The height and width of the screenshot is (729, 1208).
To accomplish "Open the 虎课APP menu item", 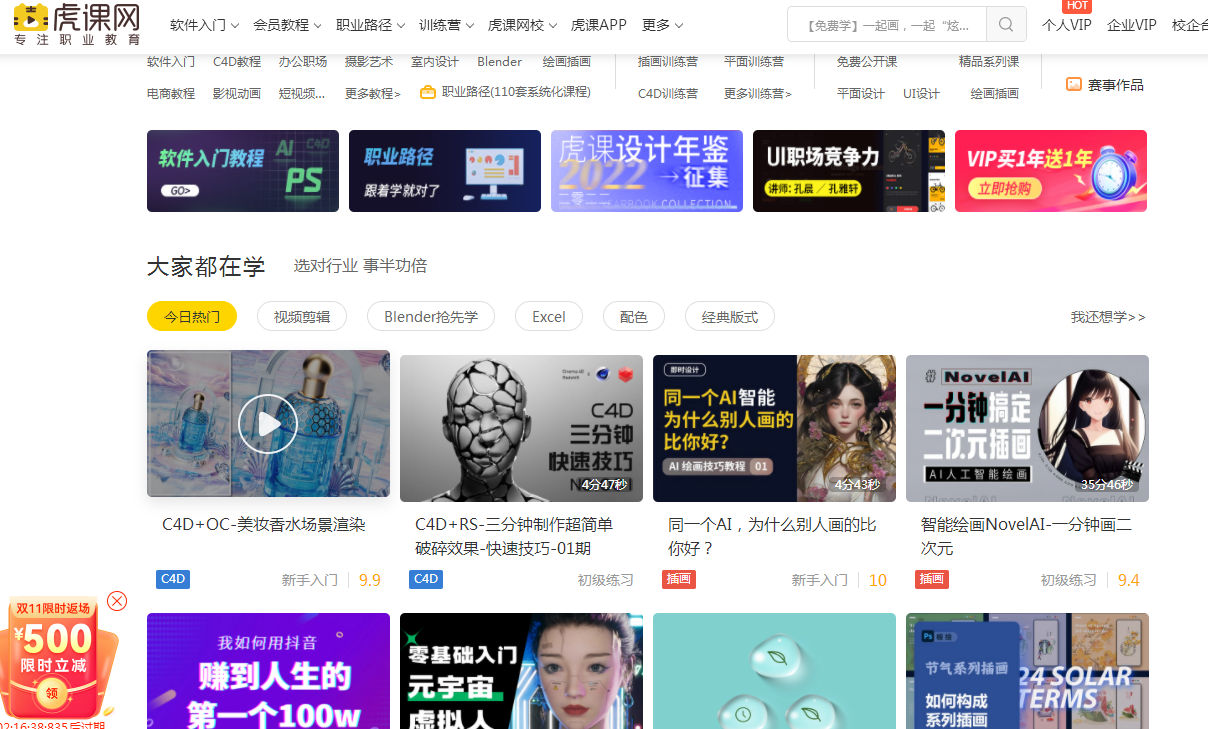I will click(598, 25).
